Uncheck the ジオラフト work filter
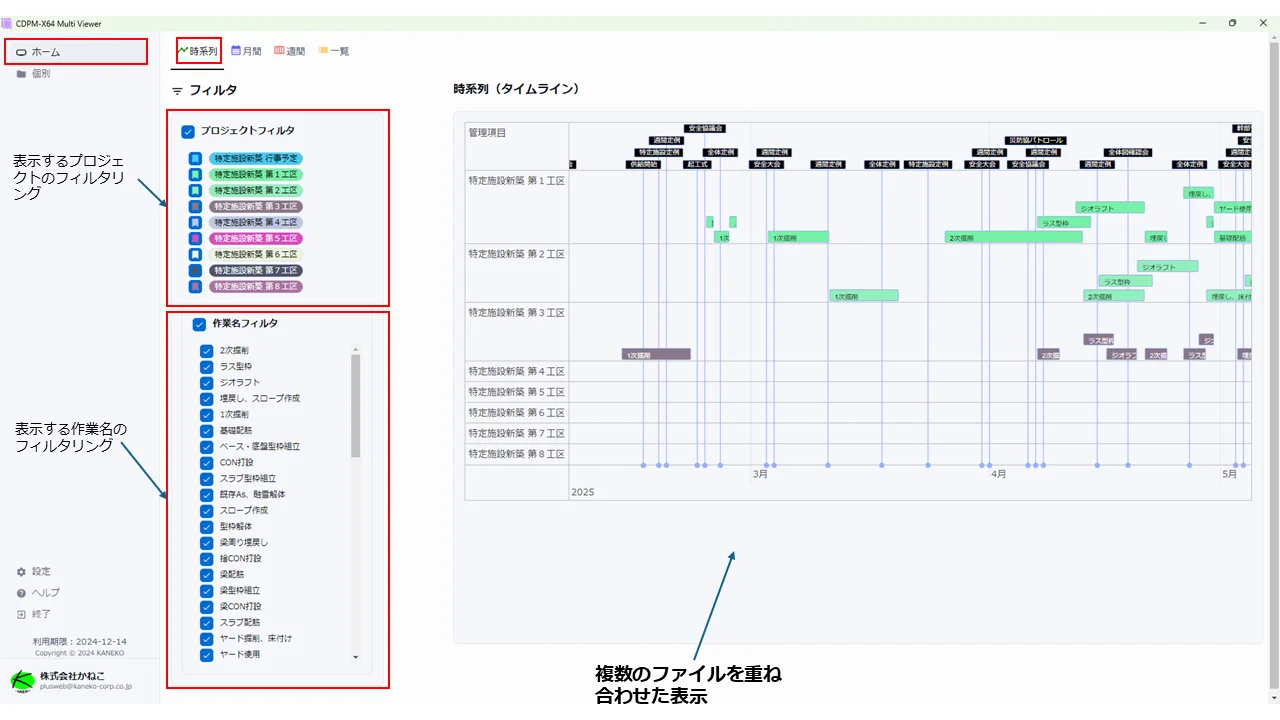 (207, 383)
